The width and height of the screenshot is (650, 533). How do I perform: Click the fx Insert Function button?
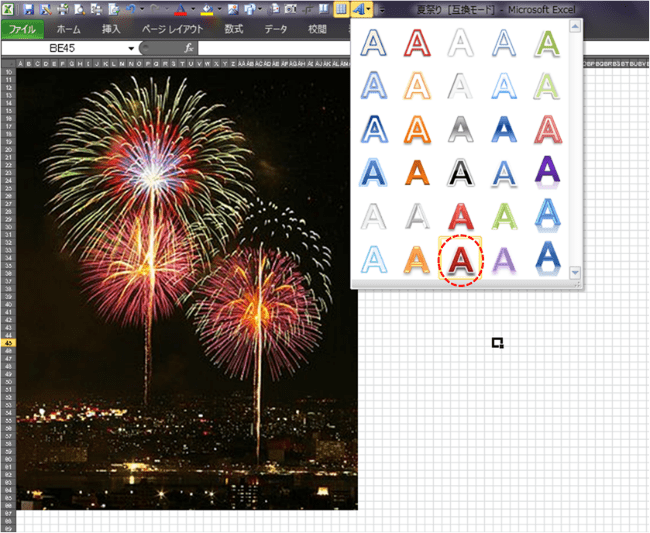tap(189, 48)
